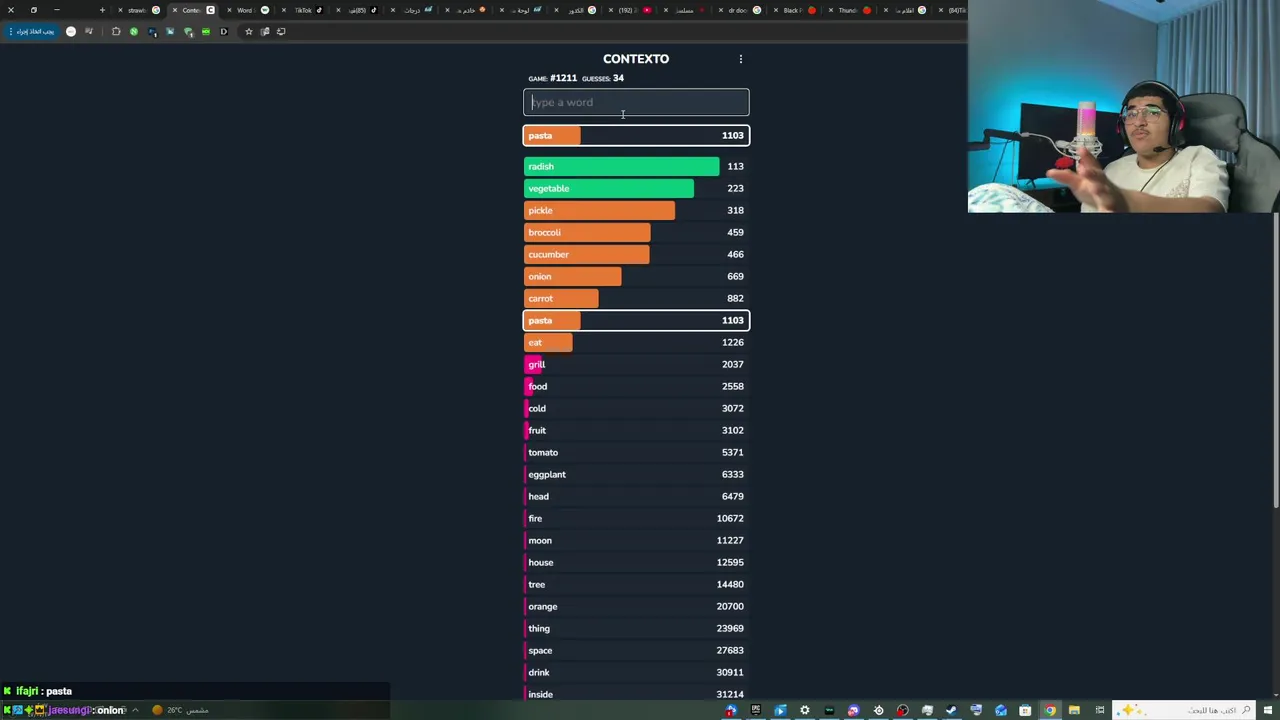1280x720 pixels.
Task: Click the fire guess row
Action: pos(636,518)
